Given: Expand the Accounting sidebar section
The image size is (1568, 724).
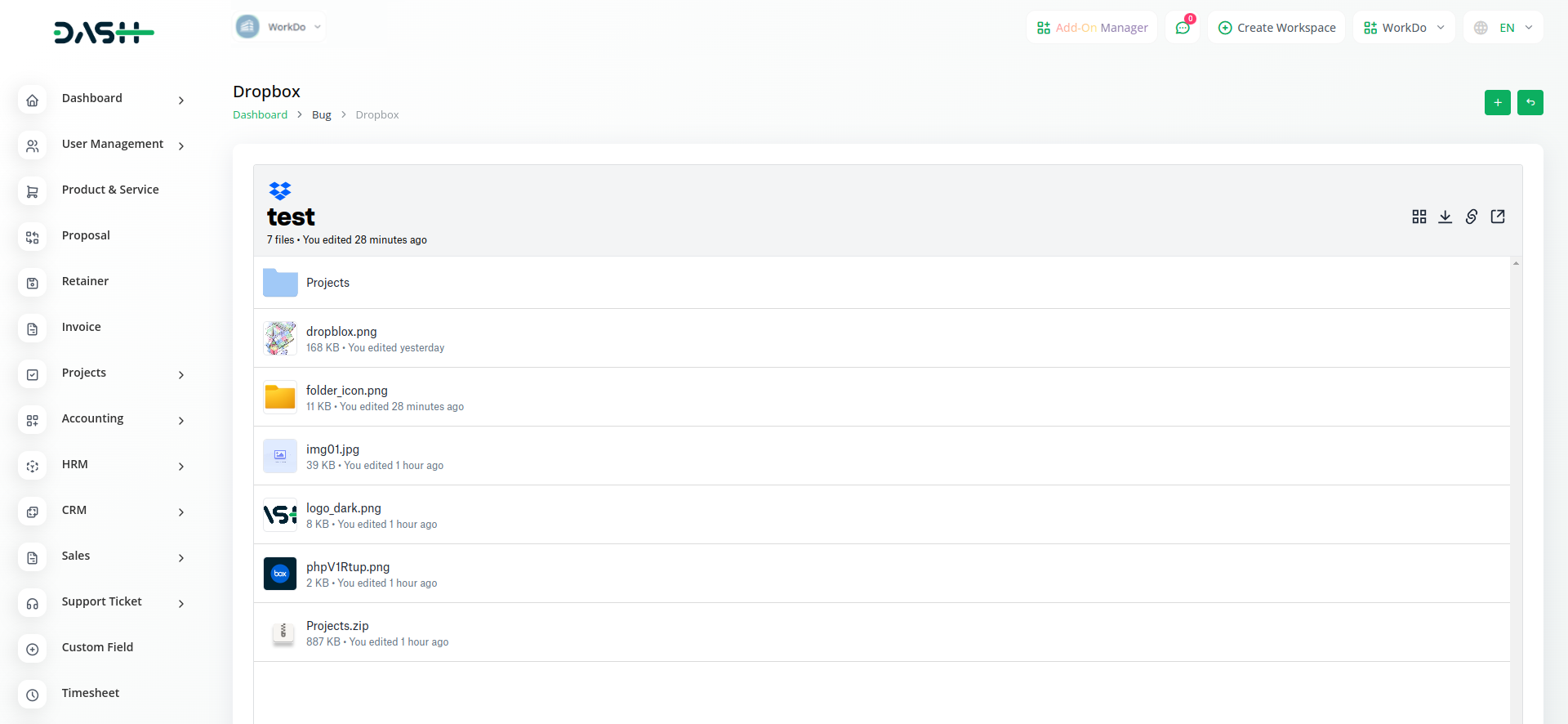Looking at the screenshot, I should pos(93,418).
